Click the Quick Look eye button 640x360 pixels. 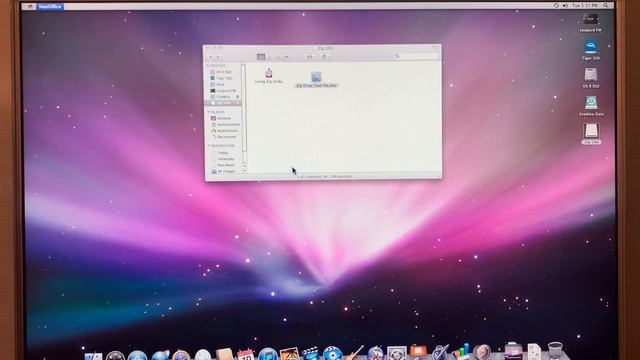[x=309, y=57]
